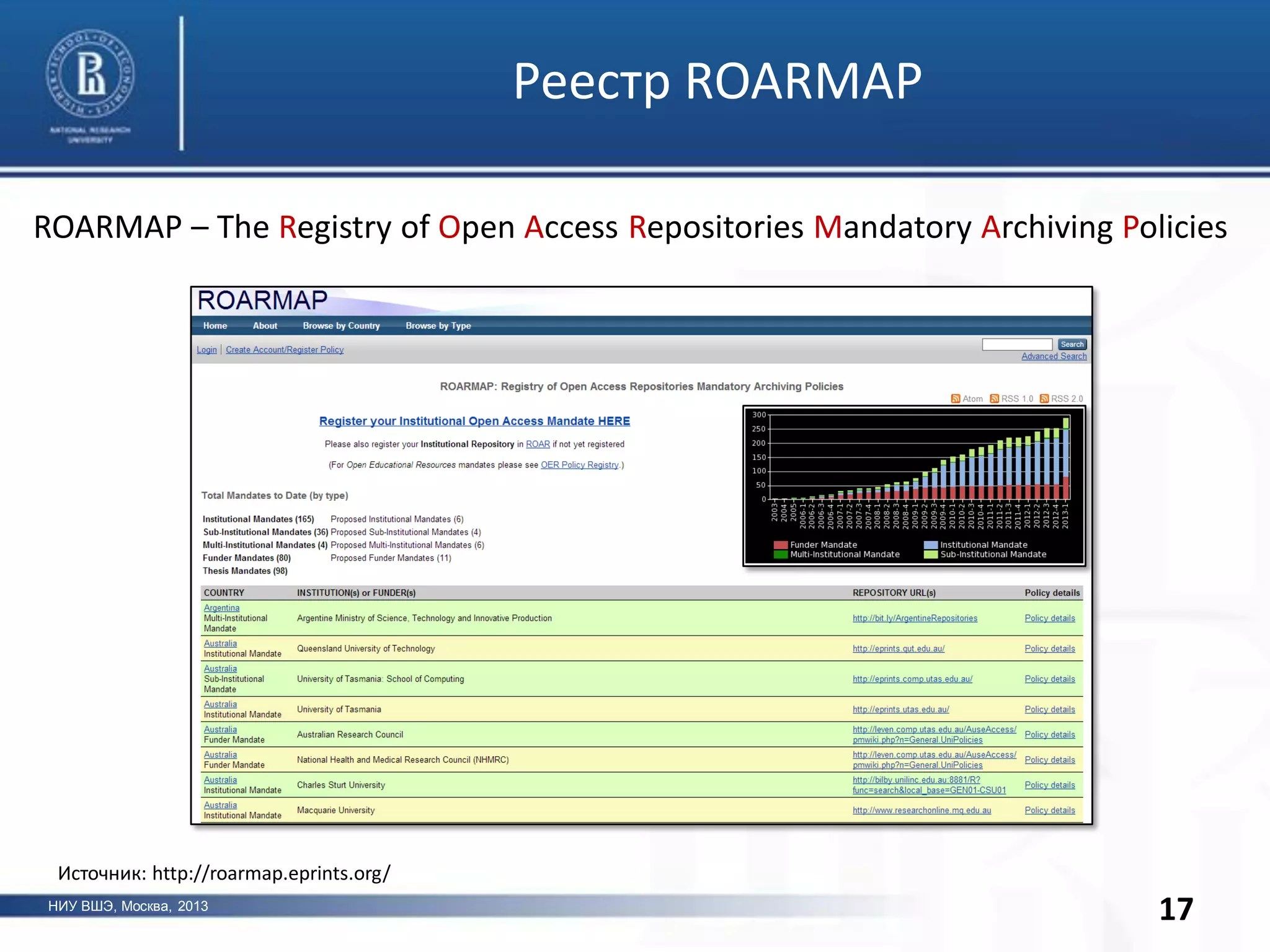1270x952 pixels.
Task: Open http://www.researchonline.mq.edu.au link
Action: click(921, 811)
